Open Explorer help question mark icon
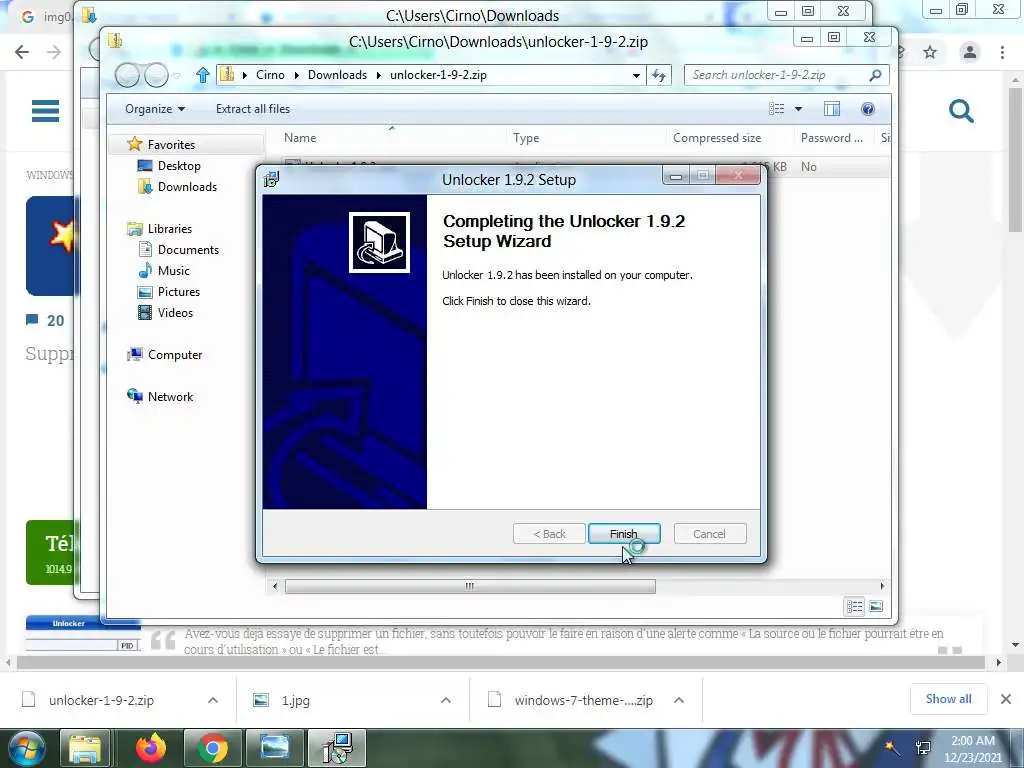This screenshot has height=768, width=1024. 868,109
